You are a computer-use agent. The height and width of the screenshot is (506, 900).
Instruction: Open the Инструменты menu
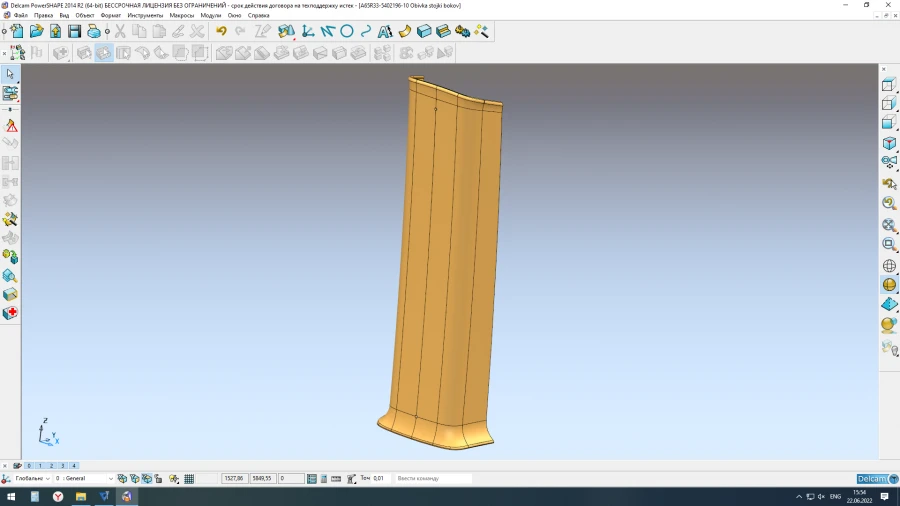145,15
